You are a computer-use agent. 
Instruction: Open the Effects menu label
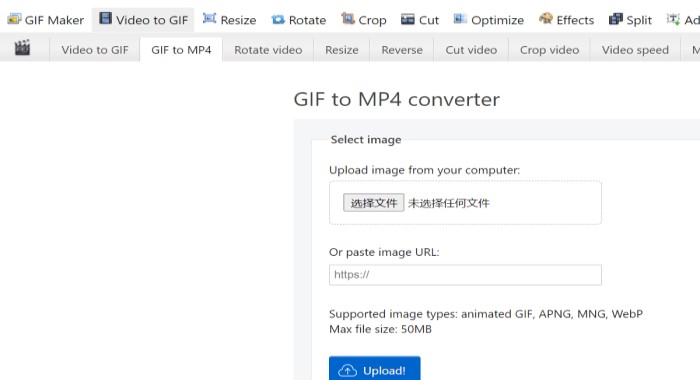pos(575,20)
